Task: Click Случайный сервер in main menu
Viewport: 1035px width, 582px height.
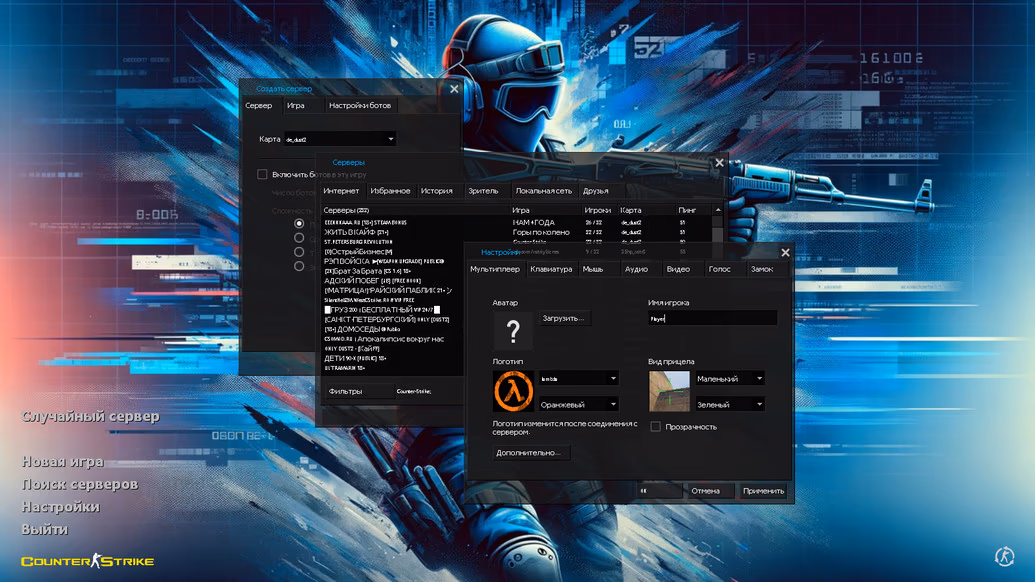Action: pyautogui.click(x=90, y=416)
